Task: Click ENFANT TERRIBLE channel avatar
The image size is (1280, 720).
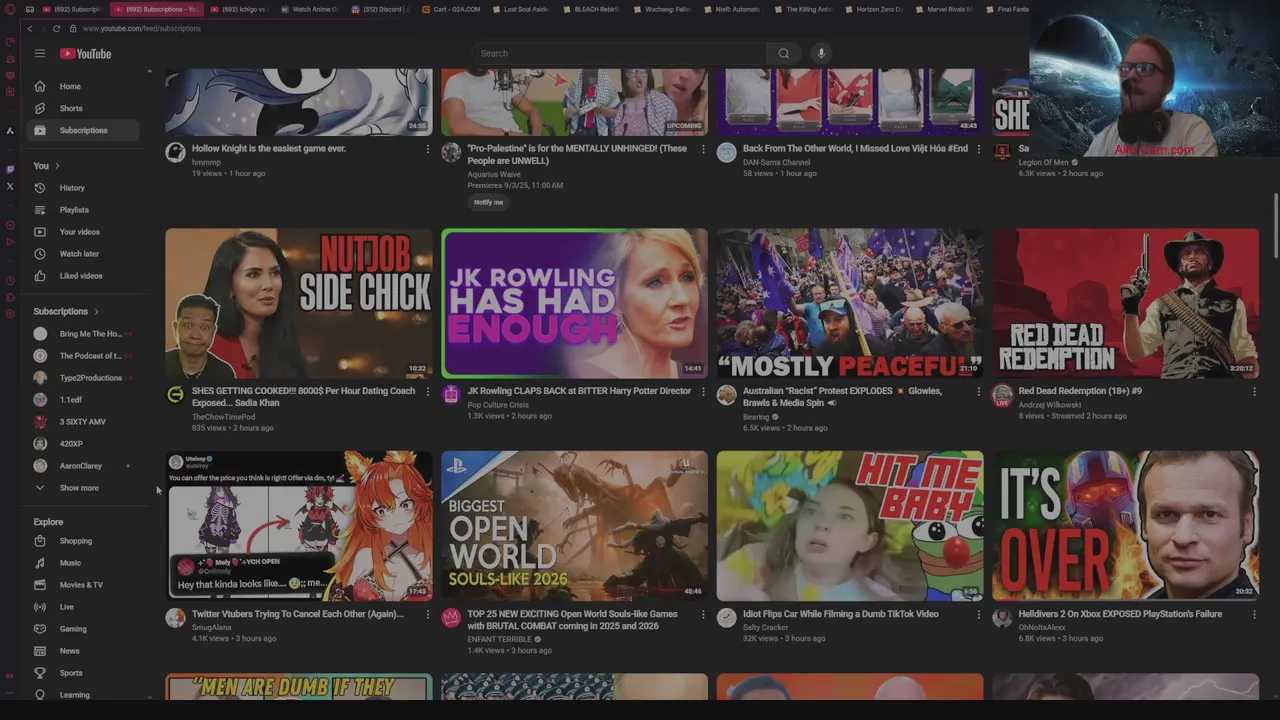Action: point(451,618)
